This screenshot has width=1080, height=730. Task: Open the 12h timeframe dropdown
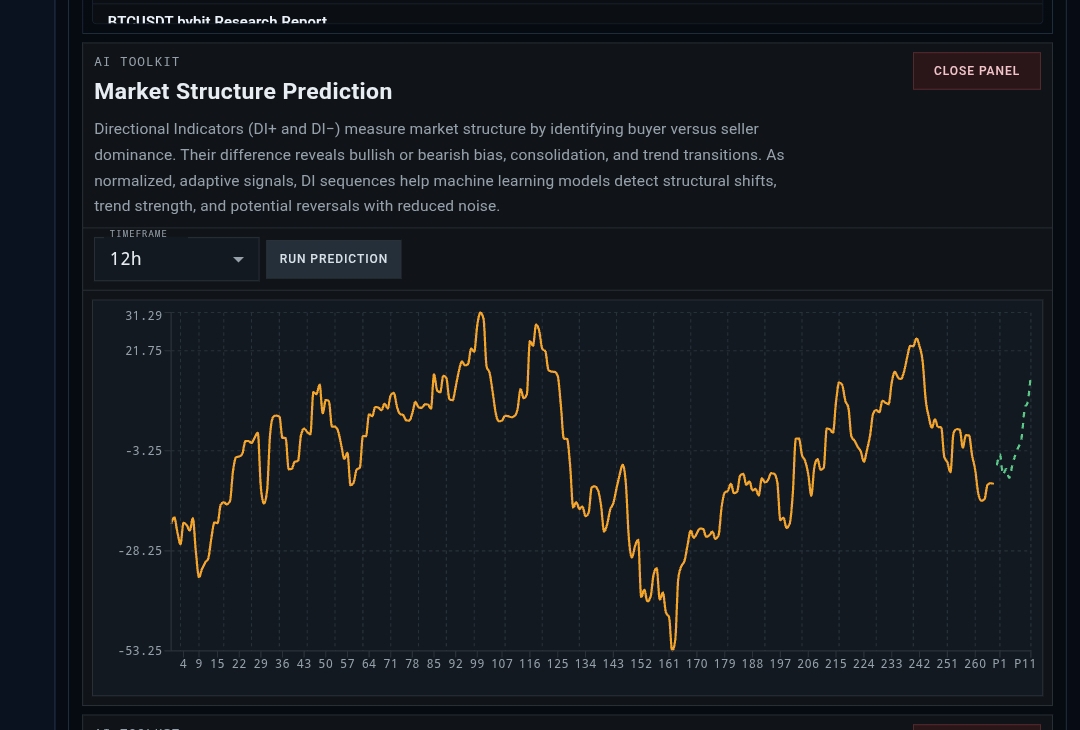176,259
